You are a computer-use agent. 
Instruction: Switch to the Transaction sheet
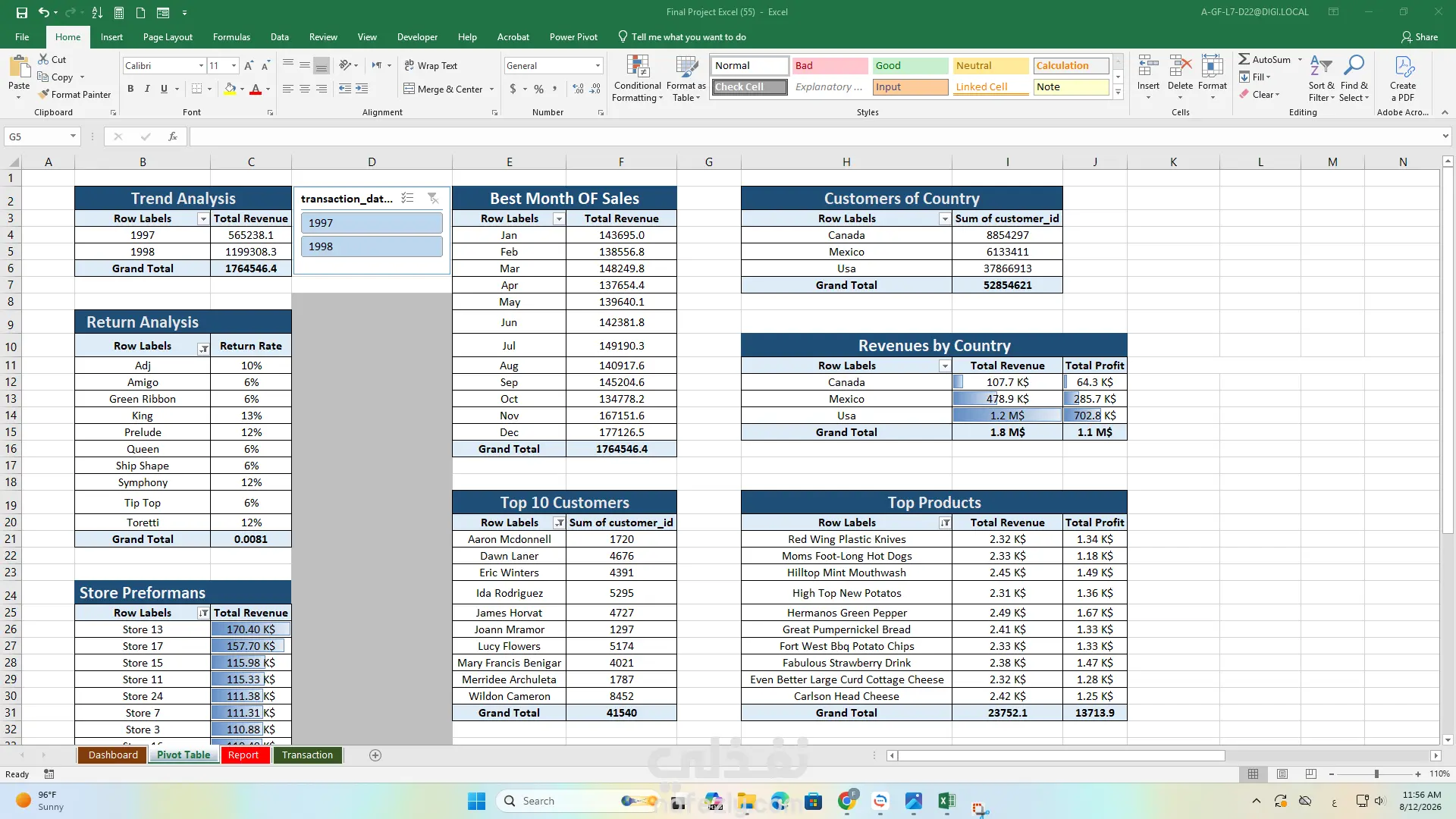307,755
